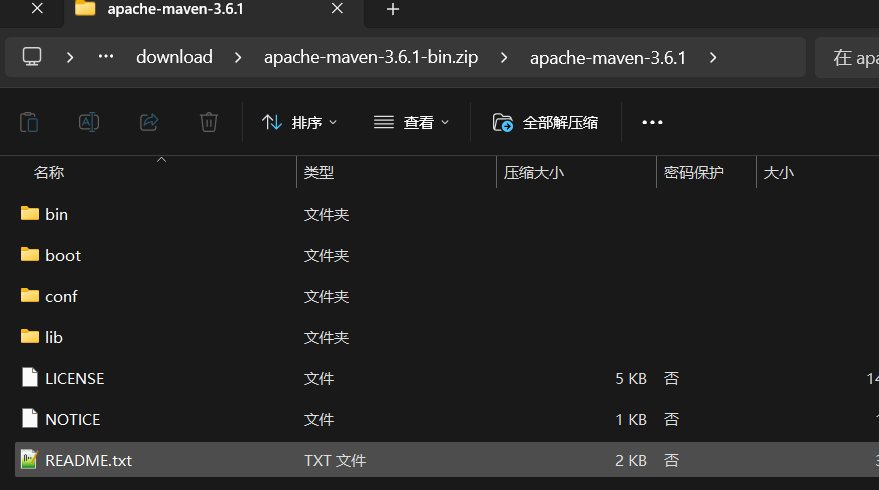The image size is (879, 490).
Task: Click the 否 password cell of NOTICE
Action: tap(671, 419)
